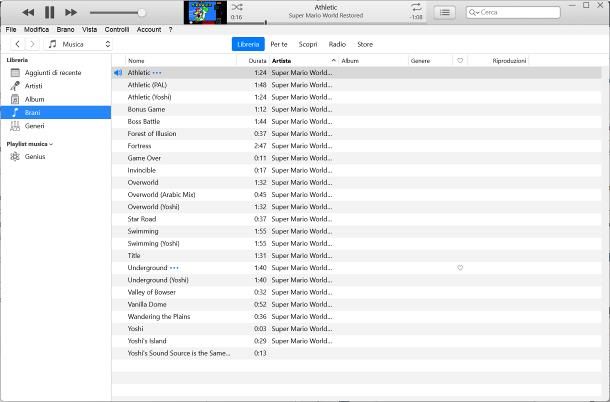Image resolution: width=610 pixels, height=402 pixels.
Task: Select the song Overworld (Arabic Mix)
Action: pyautogui.click(x=356, y=195)
